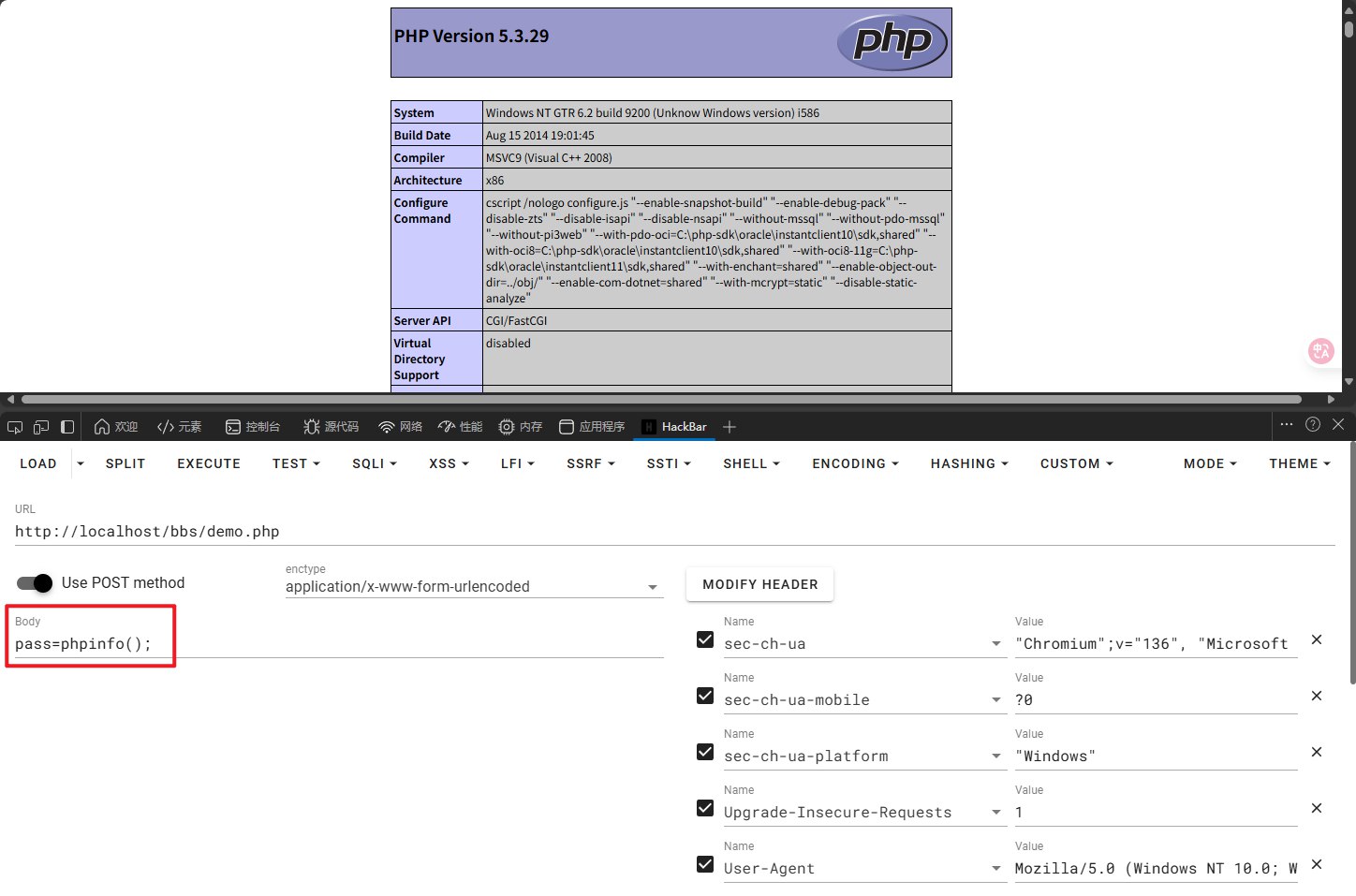Image resolution: width=1356 pixels, height=896 pixels.
Task: Open the DevTools three-dot more options
Action: [x=1287, y=424]
